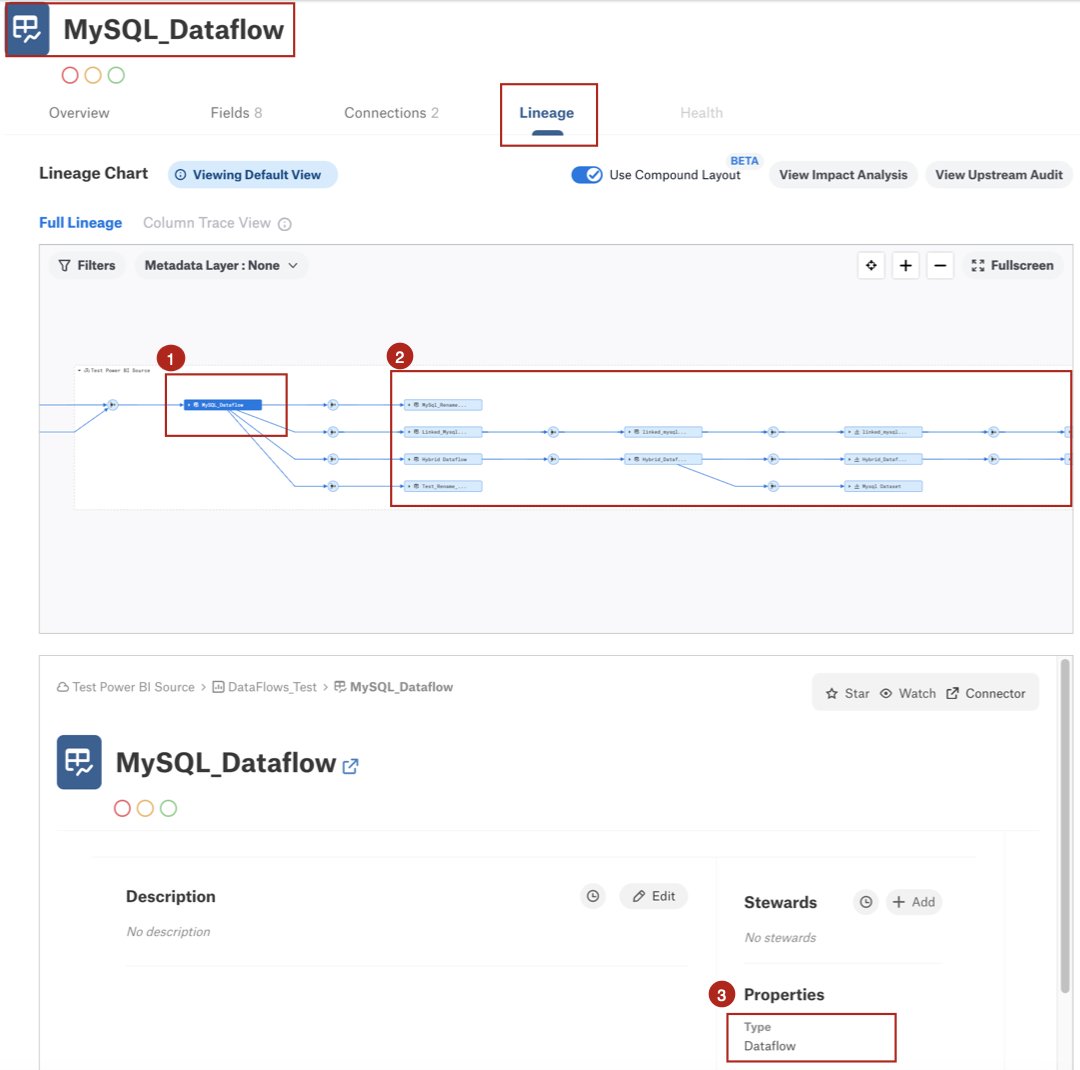Toggle the green flag circle in details panel

169,808
